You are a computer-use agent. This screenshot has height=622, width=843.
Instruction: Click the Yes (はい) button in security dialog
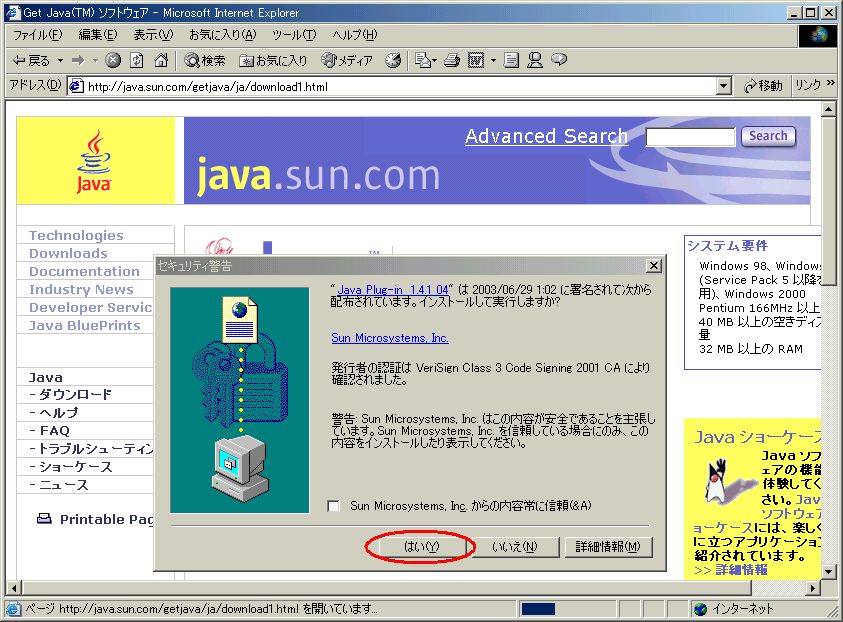(x=422, y=547)
